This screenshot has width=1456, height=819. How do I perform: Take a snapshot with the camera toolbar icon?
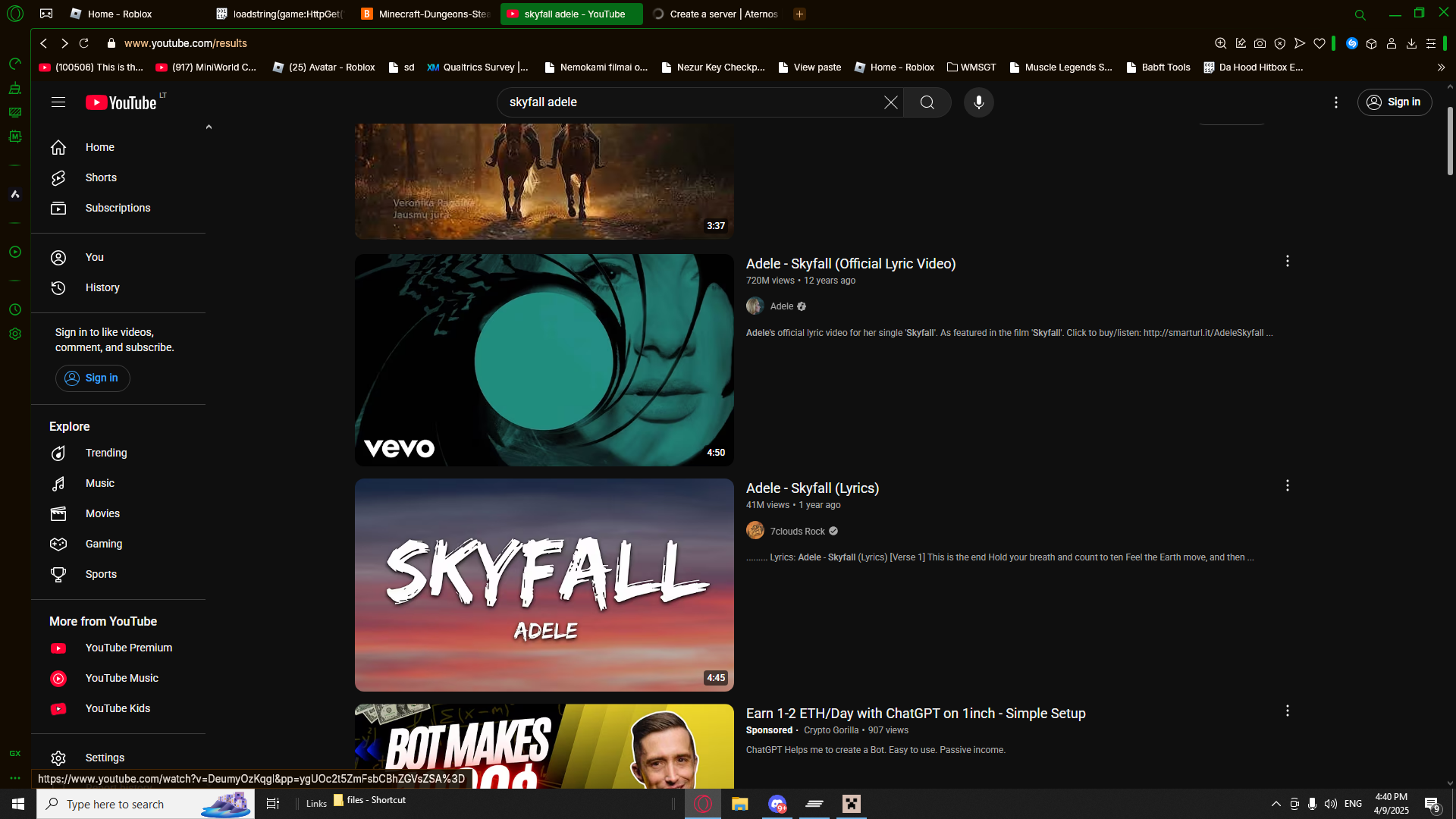[x=1260, y=43]
